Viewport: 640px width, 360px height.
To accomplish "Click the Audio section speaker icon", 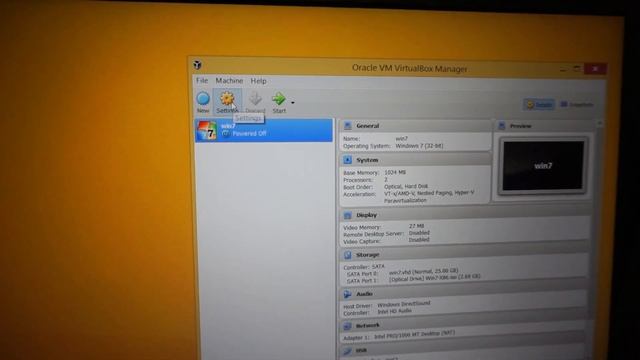I will coord(347,294).
